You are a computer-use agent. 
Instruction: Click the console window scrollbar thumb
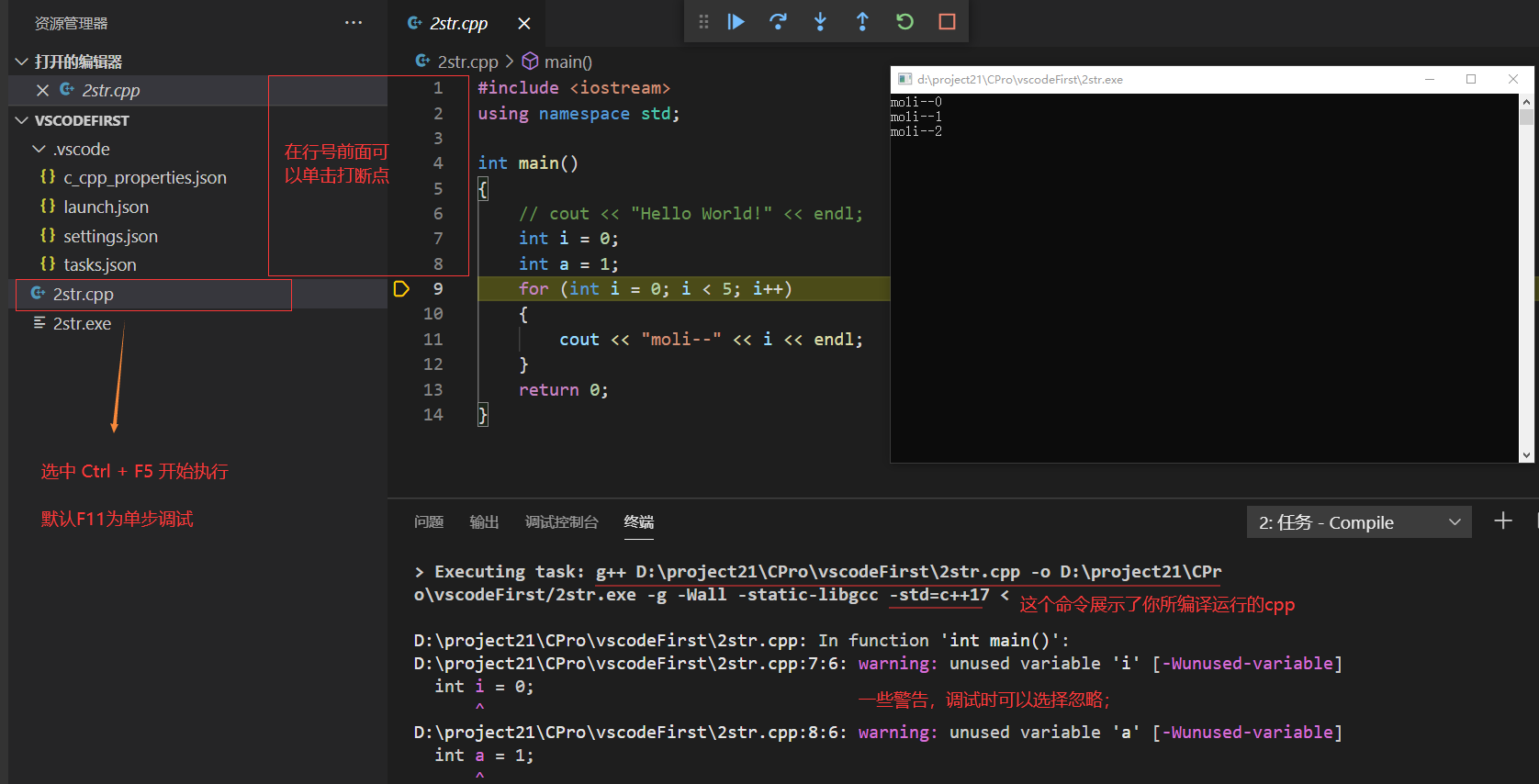(1527, 117)
